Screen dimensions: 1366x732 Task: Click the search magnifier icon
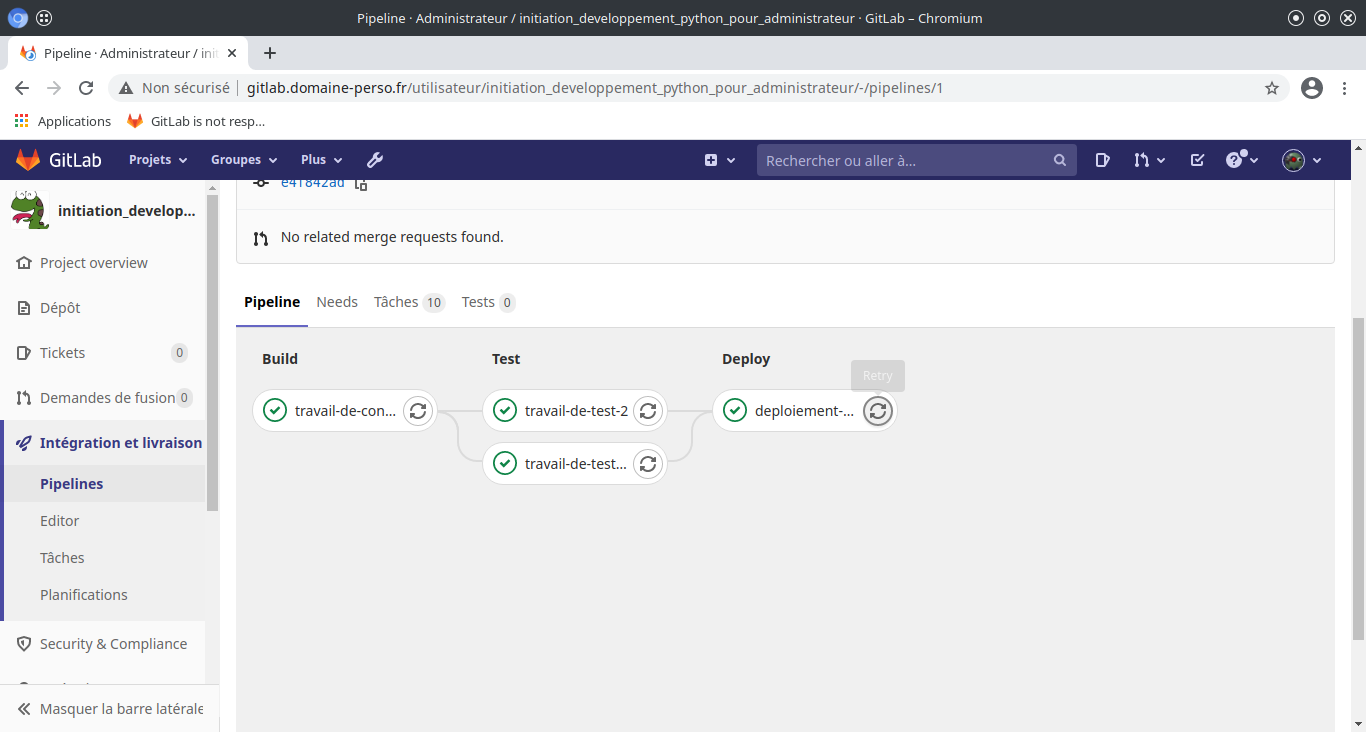pyautogui.click(x=1060, y=160)
